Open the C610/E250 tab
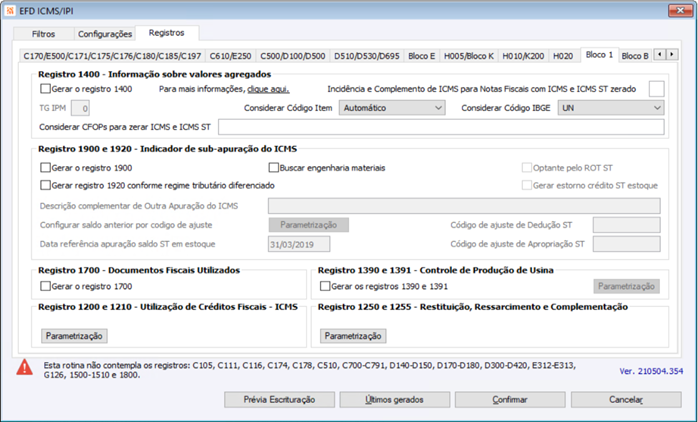The height and width of the screenshot is (422, 698). (231, 56)
